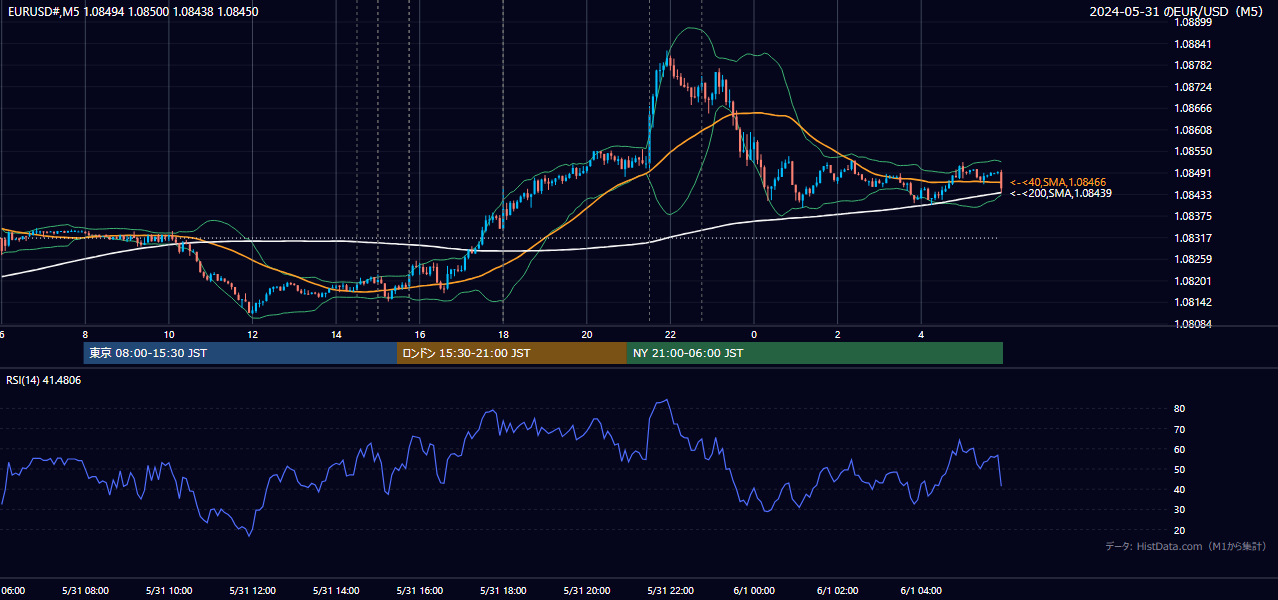
Task: Click the hour label 4 above the NY session bar
Action: pos(921,334)
